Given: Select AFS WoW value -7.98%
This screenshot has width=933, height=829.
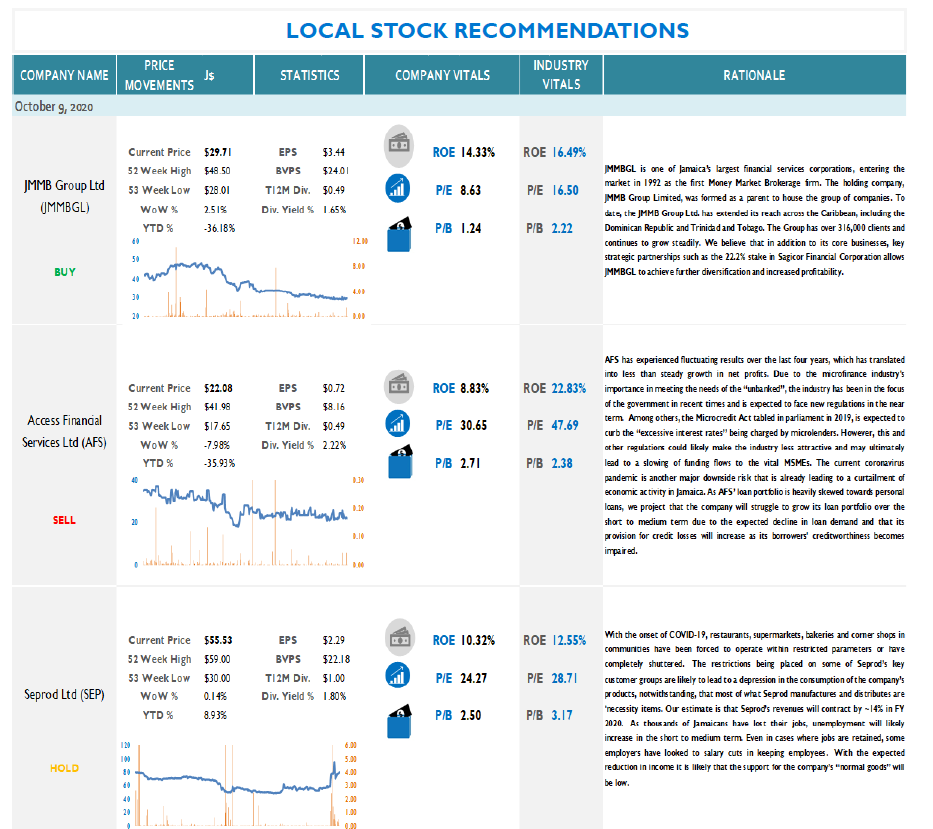Looking at the screenshot, I should [x=217, y=445].
